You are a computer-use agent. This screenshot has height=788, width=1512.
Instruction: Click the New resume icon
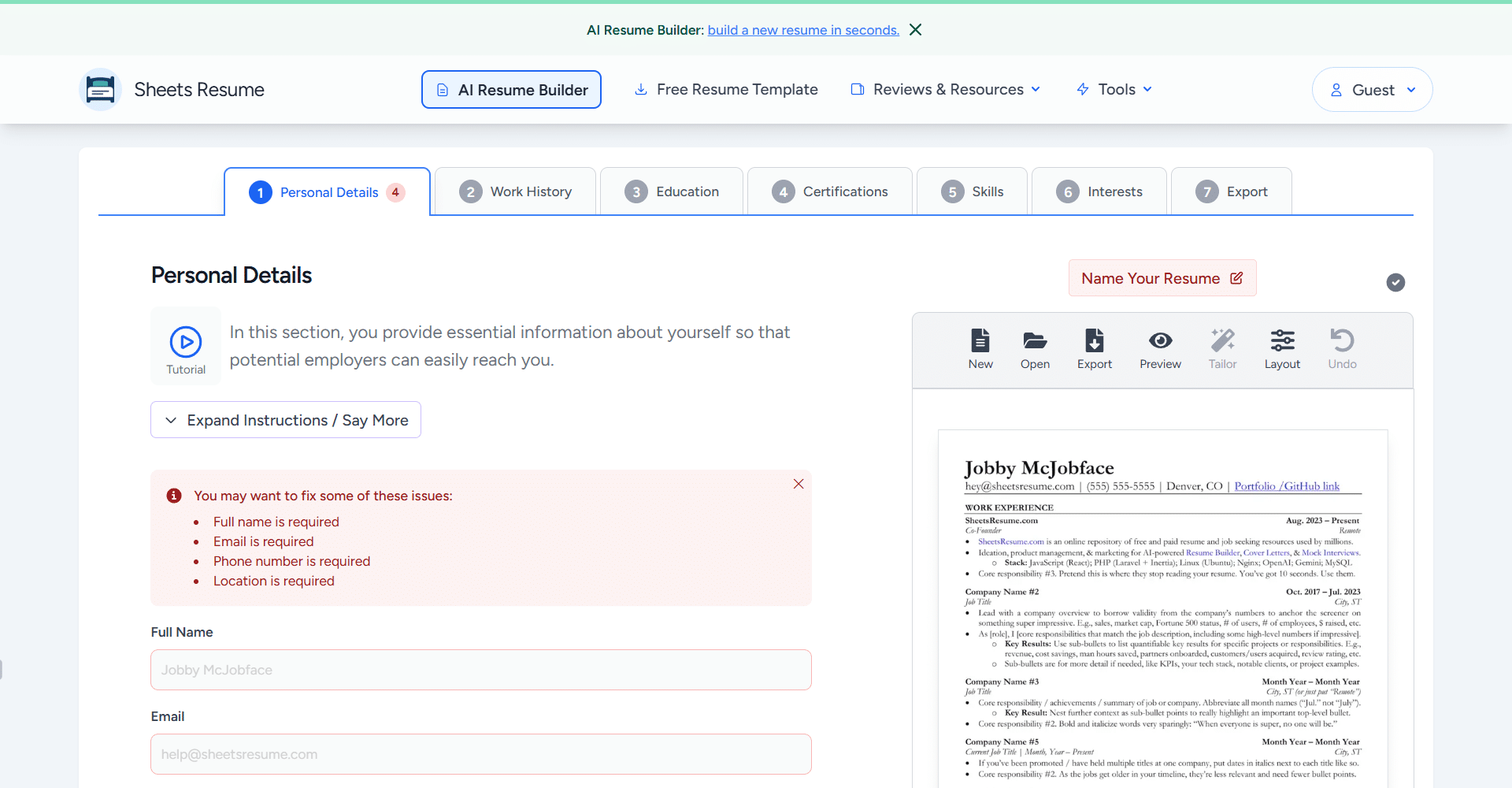[x=980, y=342]
